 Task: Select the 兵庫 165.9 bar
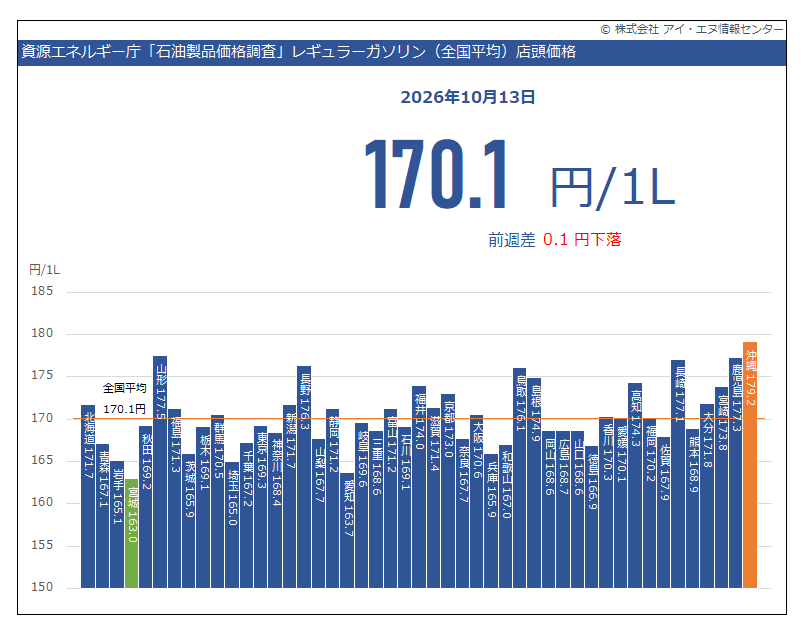491,521
